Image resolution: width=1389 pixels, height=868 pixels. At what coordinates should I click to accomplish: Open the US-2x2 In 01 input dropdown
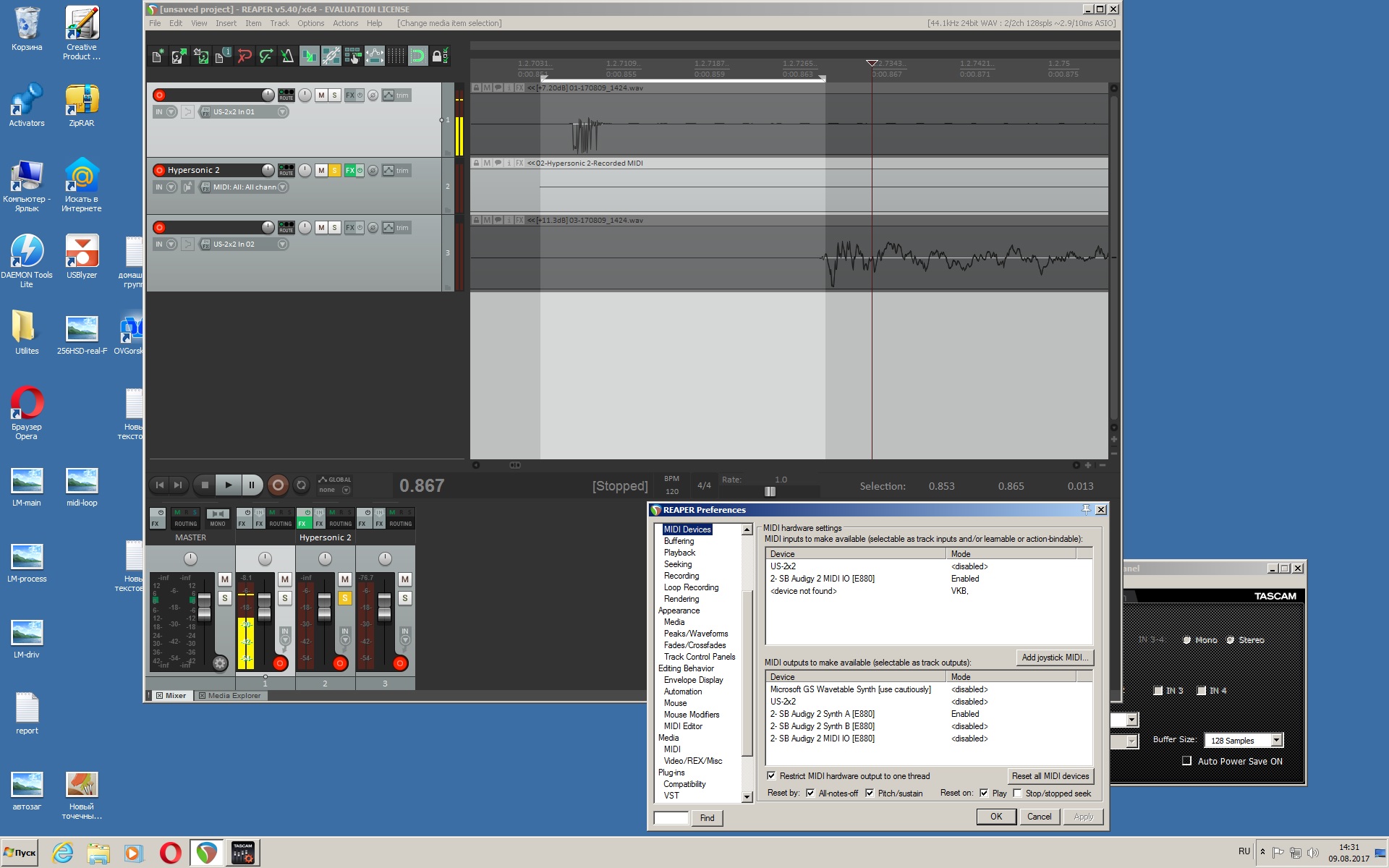(x=283, y=112)
